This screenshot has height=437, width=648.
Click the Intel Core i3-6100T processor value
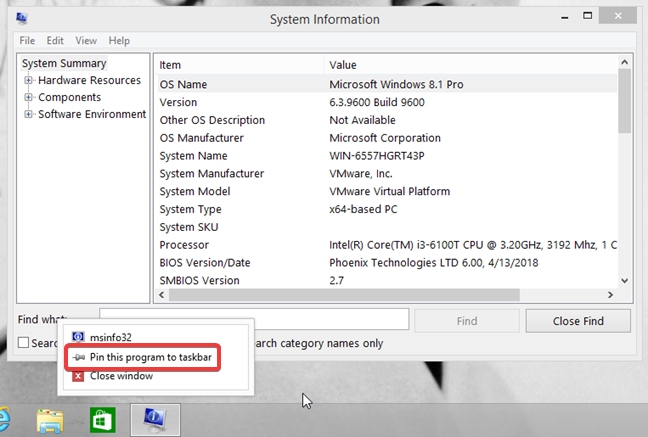tap(473, 245)
